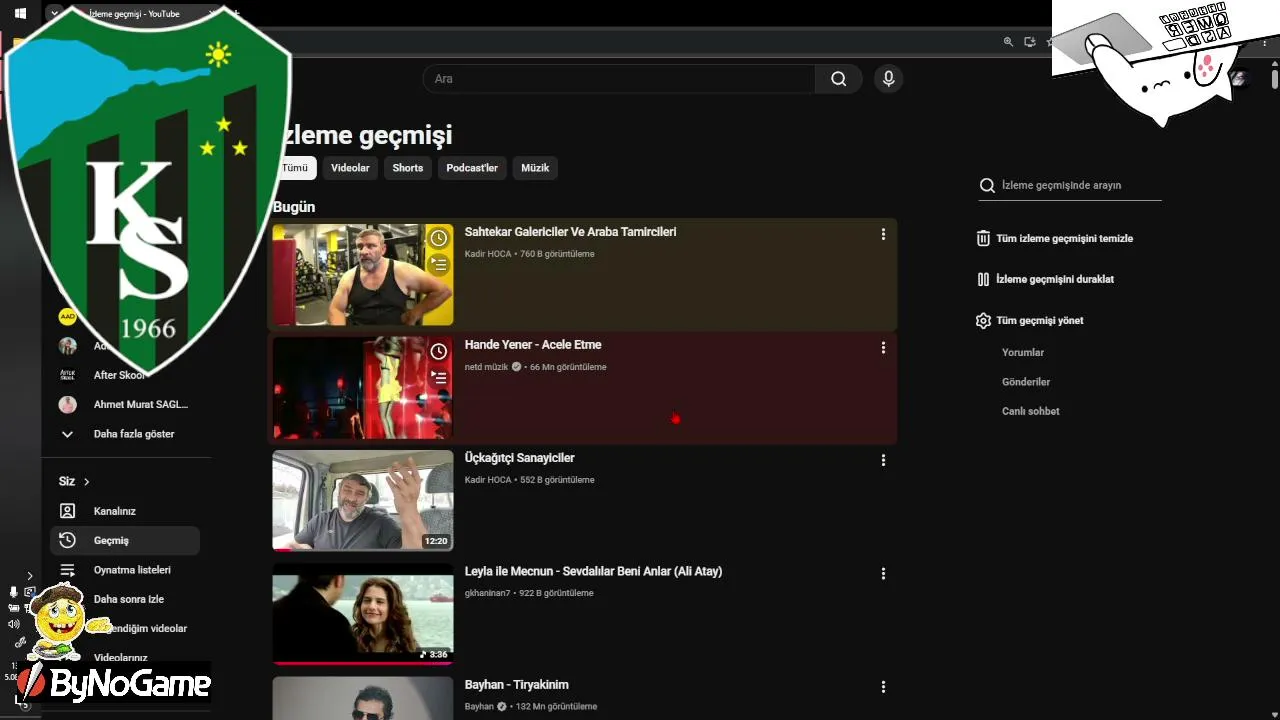Click 'Bayhan' channel name under Tiryakinim

click(479, 706)
